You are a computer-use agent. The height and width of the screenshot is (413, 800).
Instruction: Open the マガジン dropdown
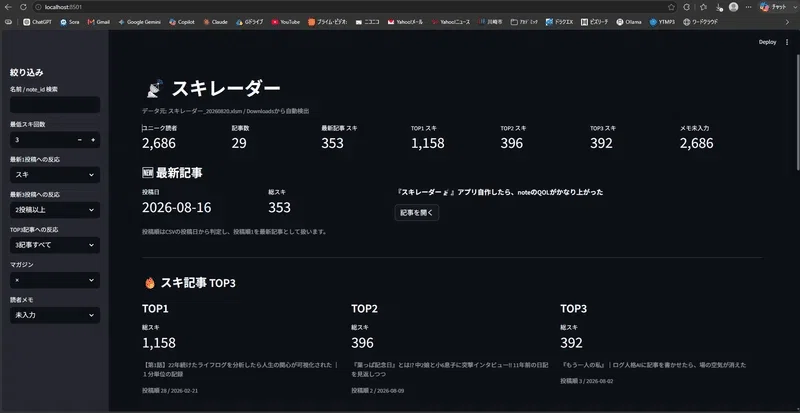click(x=55, y=280)
